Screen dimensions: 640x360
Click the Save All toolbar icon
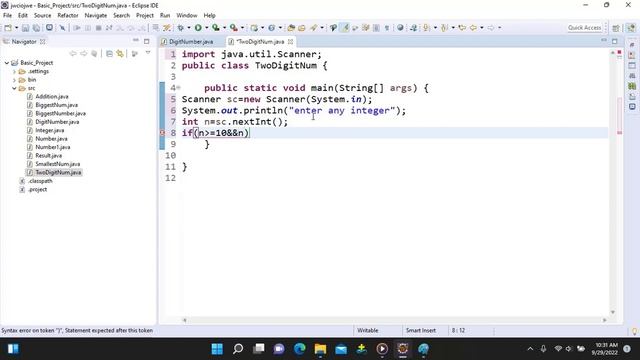coord(36,28)
